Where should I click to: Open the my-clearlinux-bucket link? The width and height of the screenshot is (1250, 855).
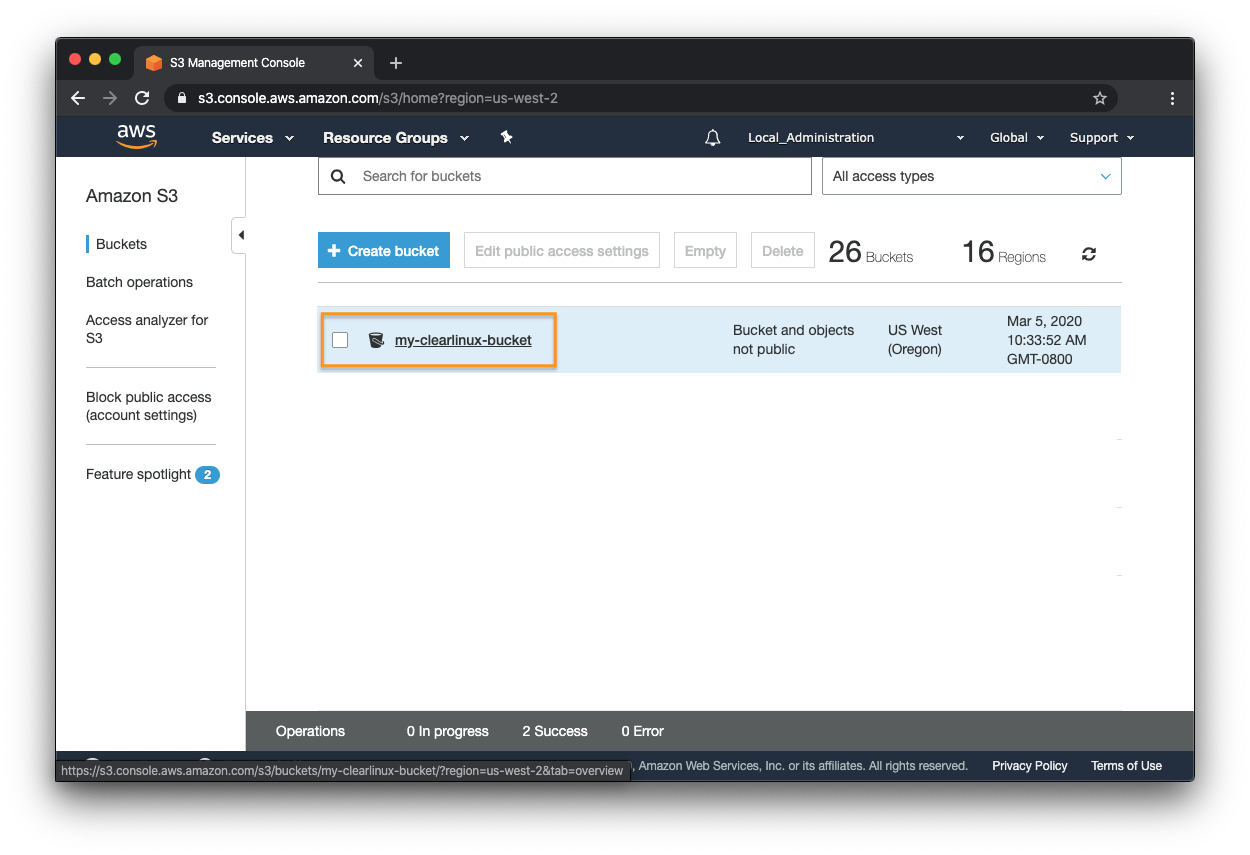(x=463, y=340)
